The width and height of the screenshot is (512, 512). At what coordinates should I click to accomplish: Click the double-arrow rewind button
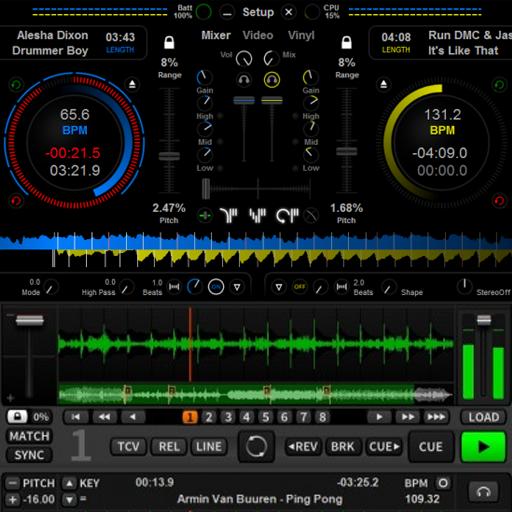coord(104,417)
